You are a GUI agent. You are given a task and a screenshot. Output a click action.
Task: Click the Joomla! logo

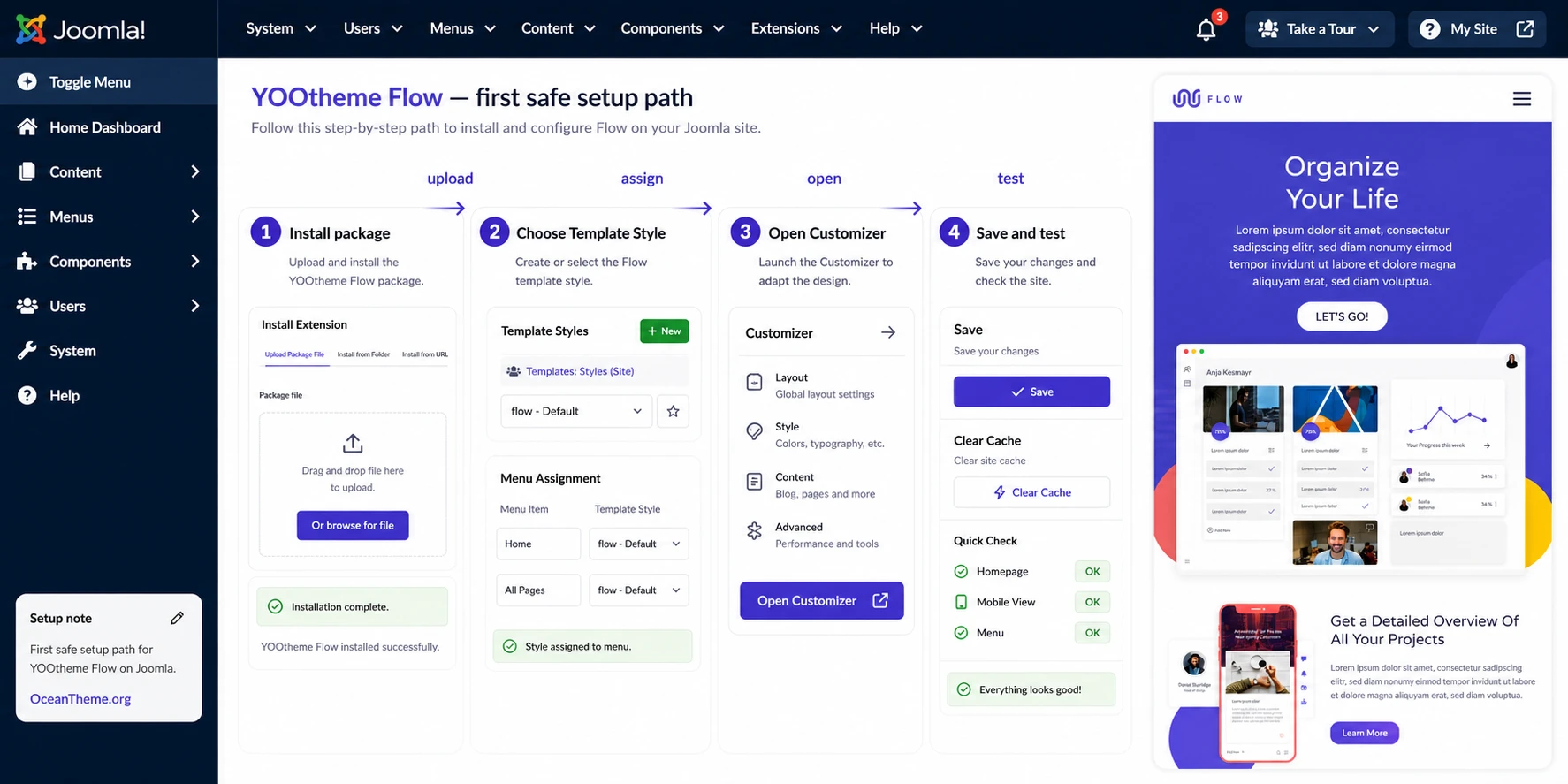coord(80,29)
